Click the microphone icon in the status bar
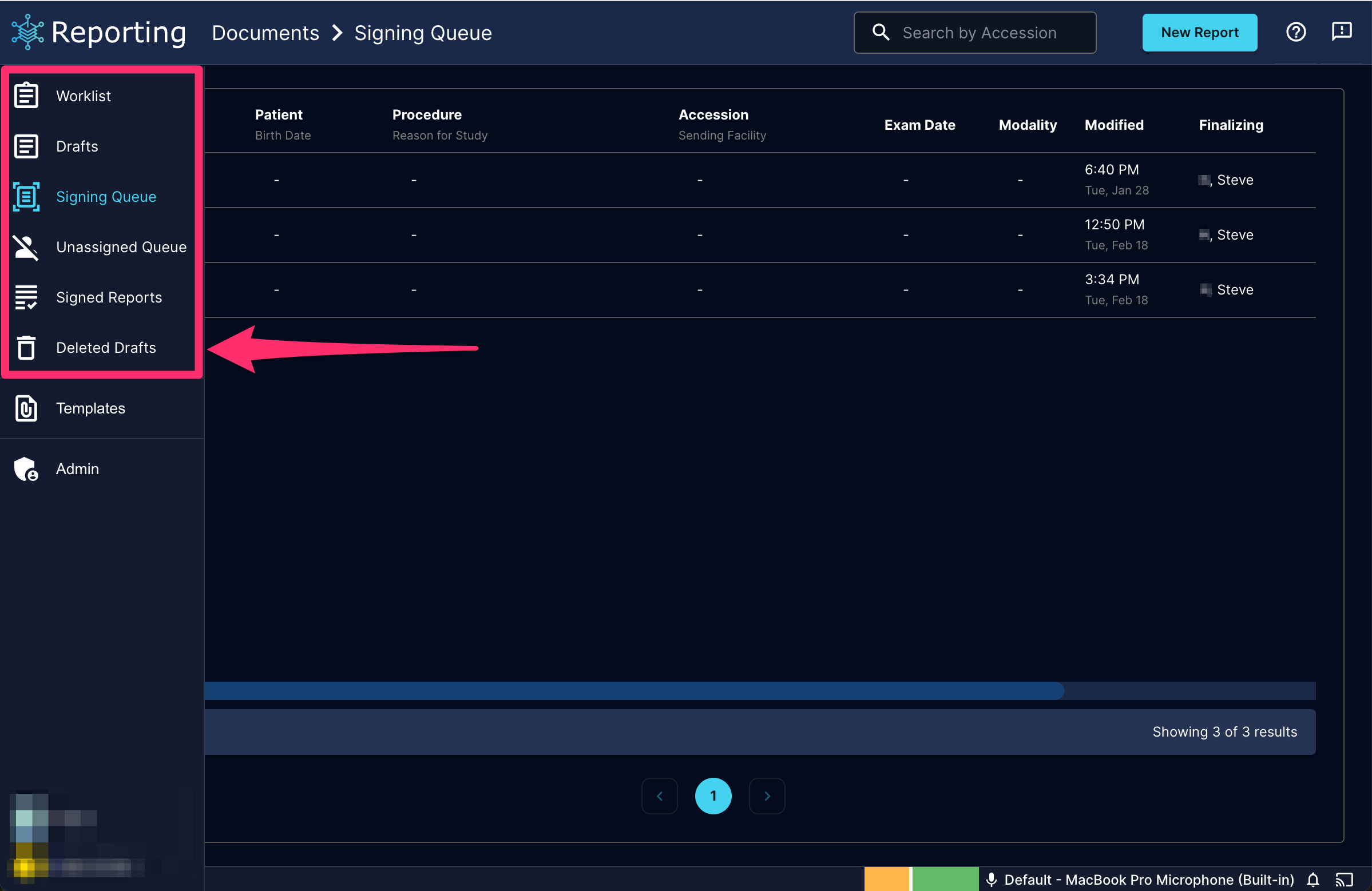This screenshot has height=891, width=1372. tap(992, 880)
